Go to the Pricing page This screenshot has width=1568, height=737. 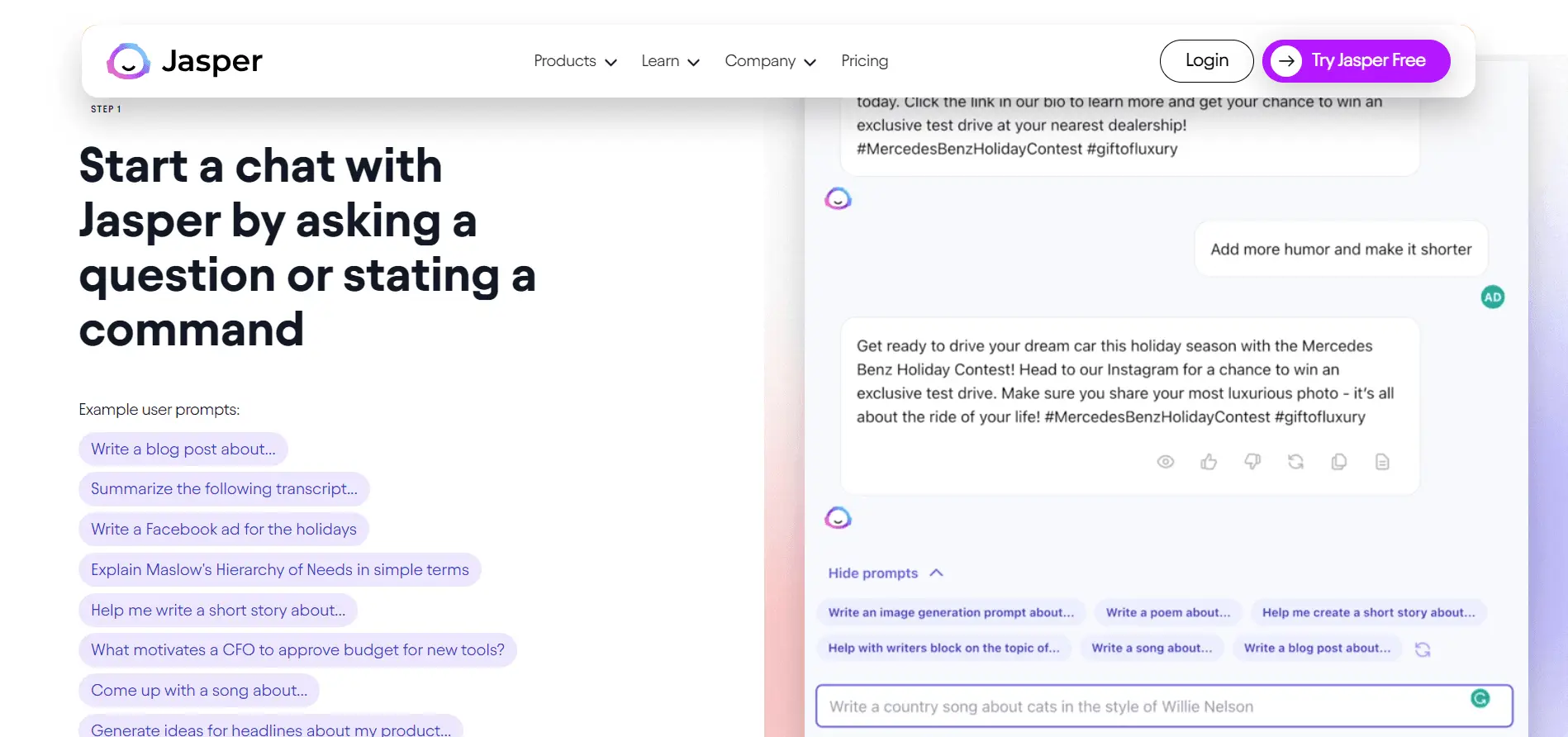point(864,61)
